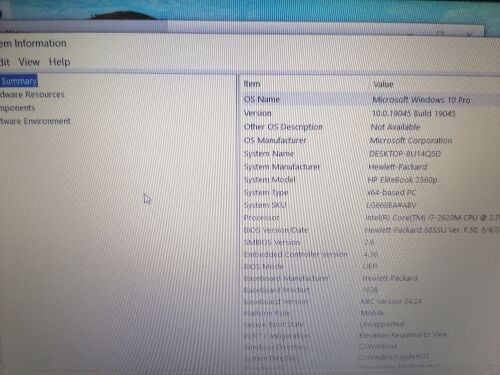Click the DESKTOP-8U14Q5D value
The width and height of the screenshot is (500, 375).
(x=405, y=154)
